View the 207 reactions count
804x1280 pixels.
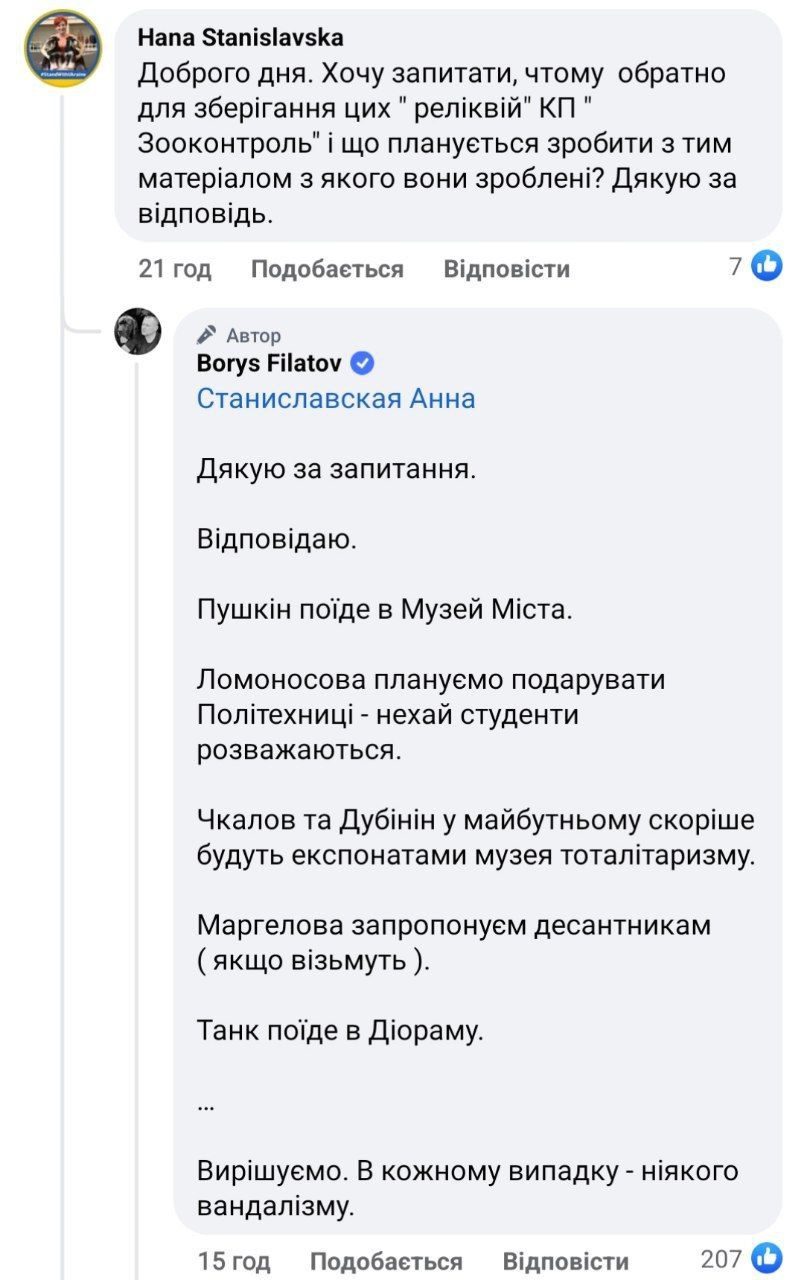point(721,1258)
